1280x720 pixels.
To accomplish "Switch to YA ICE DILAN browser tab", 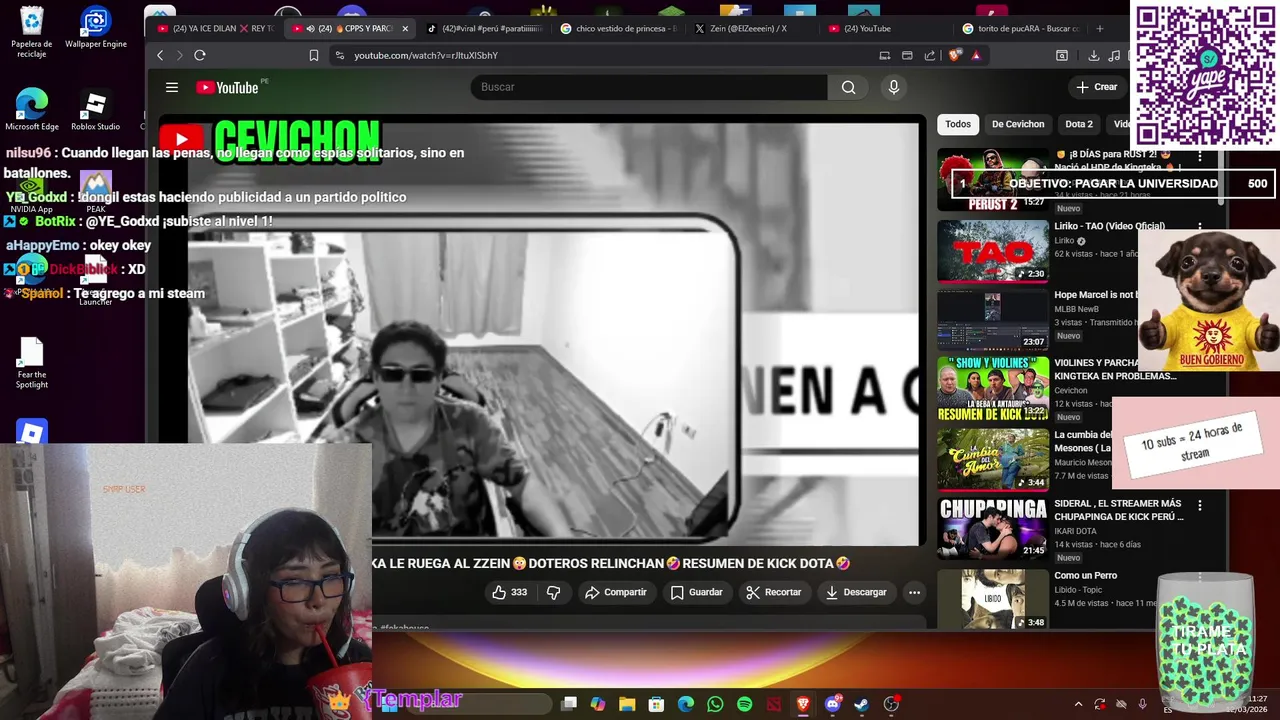I will (215, 29).
